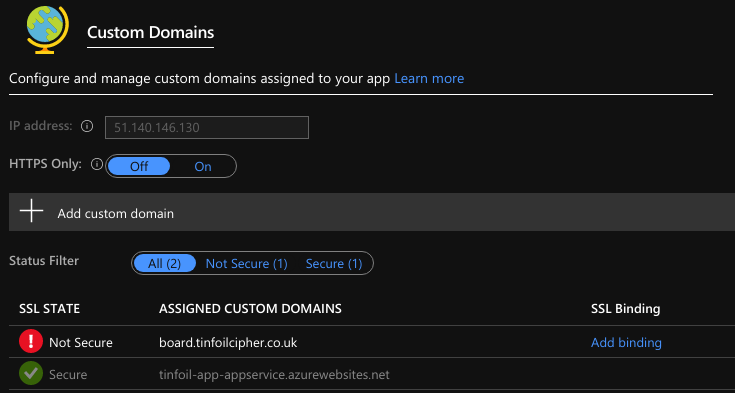This screenshot has height=393, width=735.
Task: Click the IP address field 51.140.146.130
Action: [x=207, y=128]
